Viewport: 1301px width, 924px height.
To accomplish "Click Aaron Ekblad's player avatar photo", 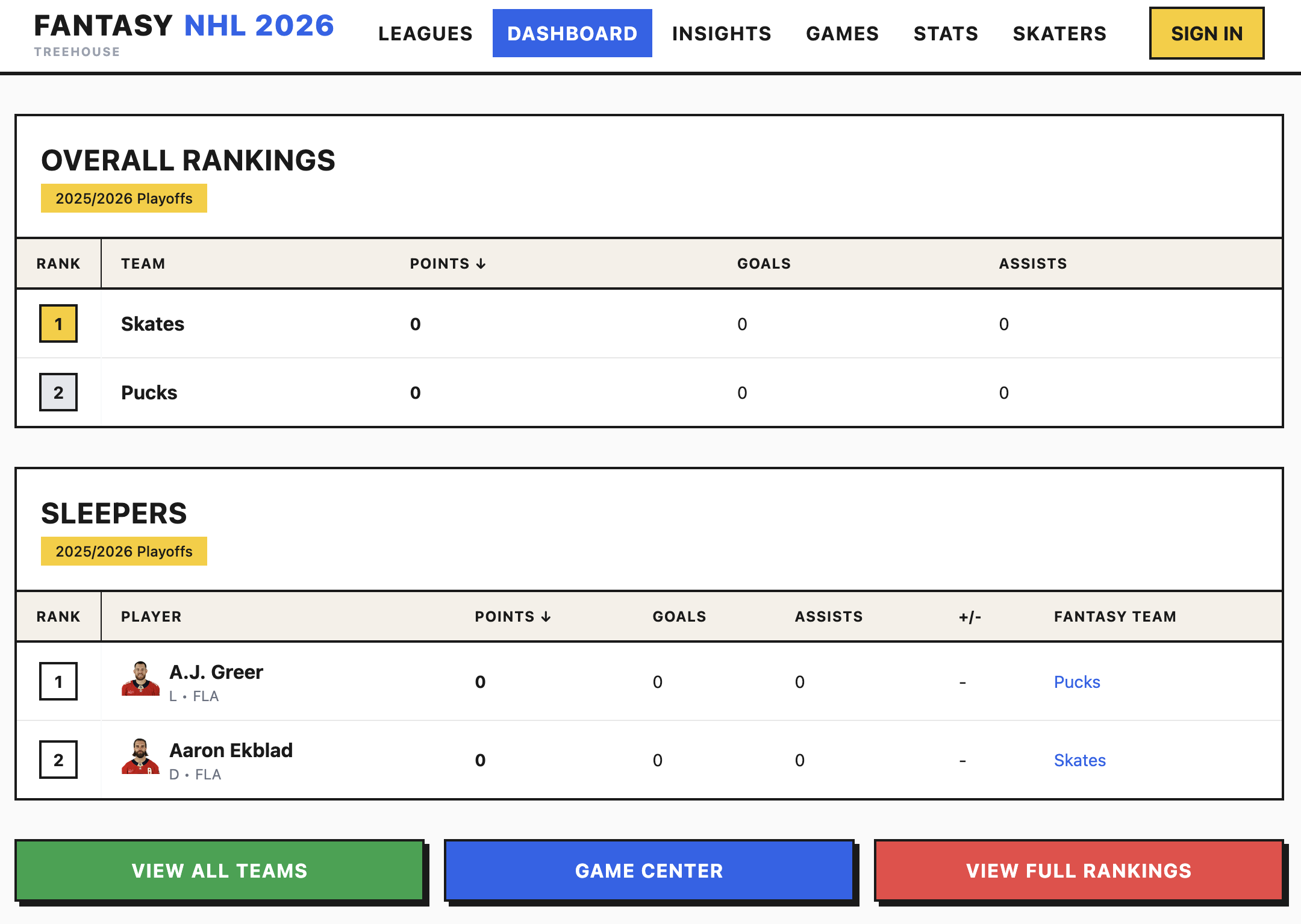I will click(x=140, y=760).
